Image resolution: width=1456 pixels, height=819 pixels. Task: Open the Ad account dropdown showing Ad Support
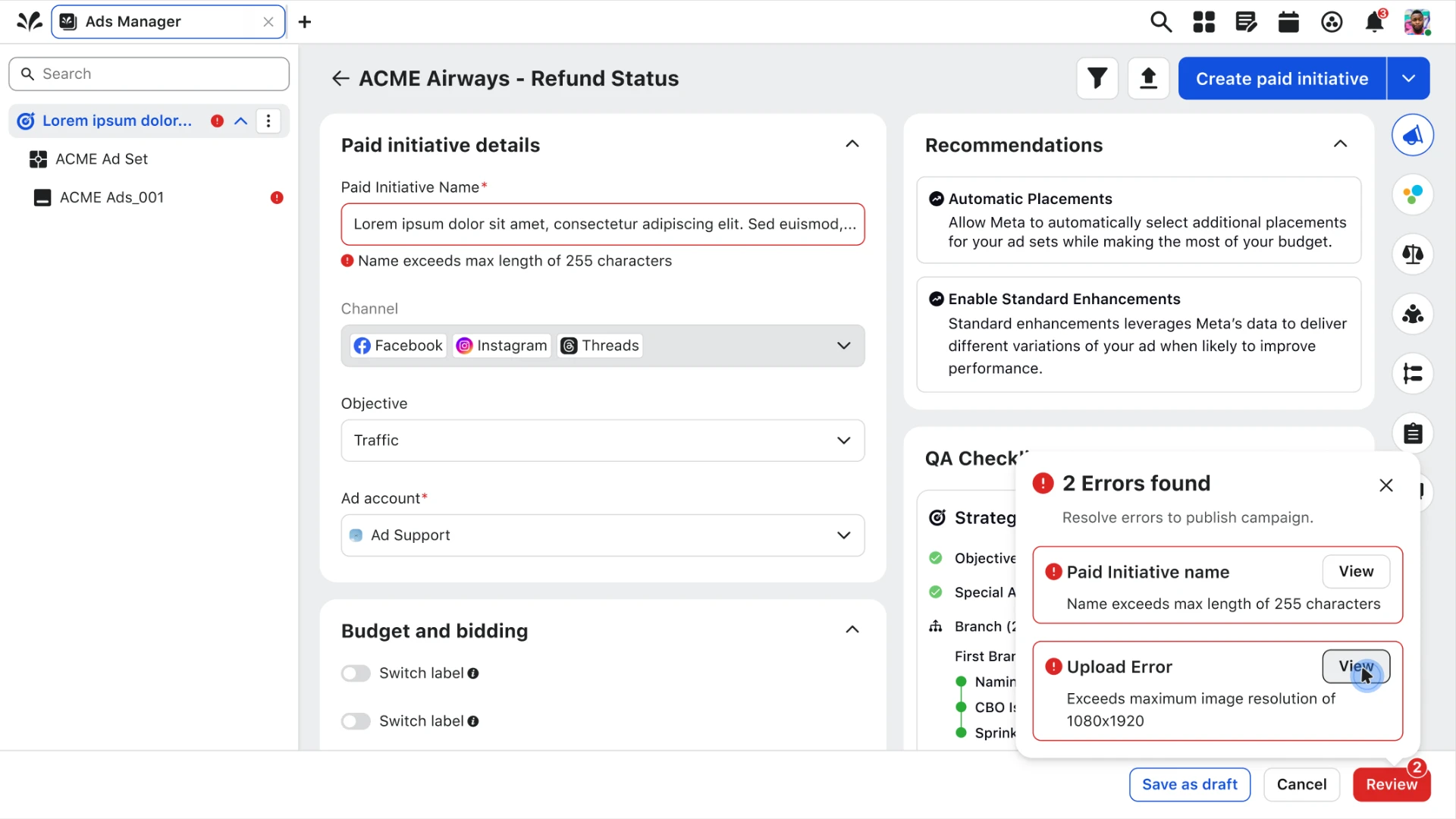coord(603,535)
